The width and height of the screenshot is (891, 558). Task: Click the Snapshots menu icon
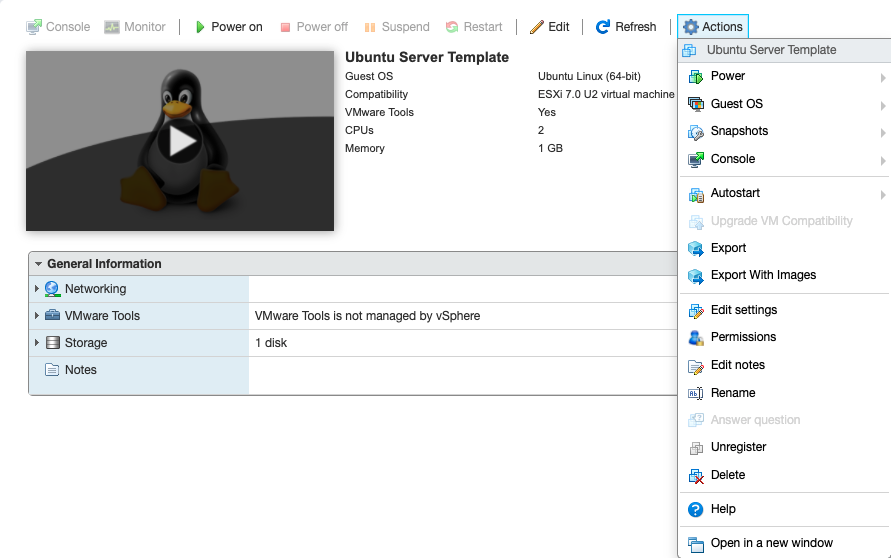(696, 132)
